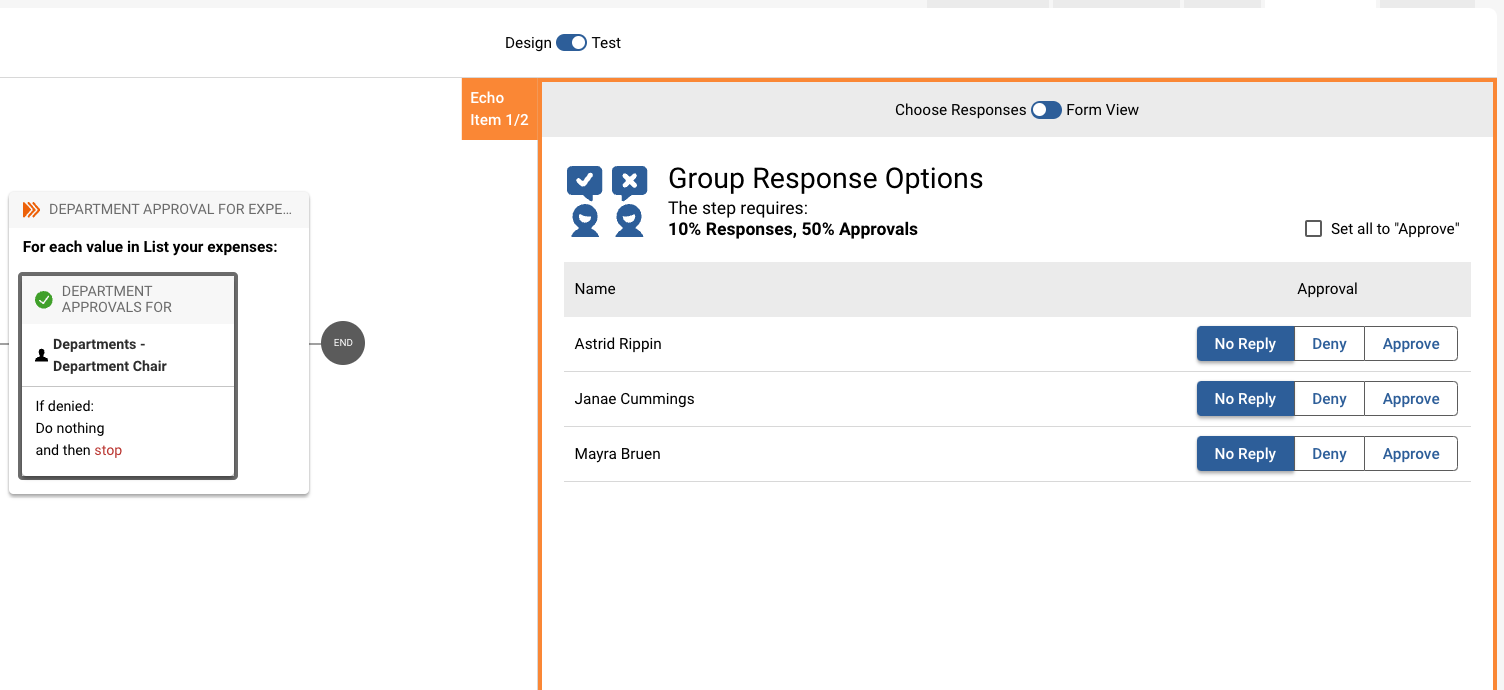Click the Name column header
1504x690 pixels.
tap(594, 288)
